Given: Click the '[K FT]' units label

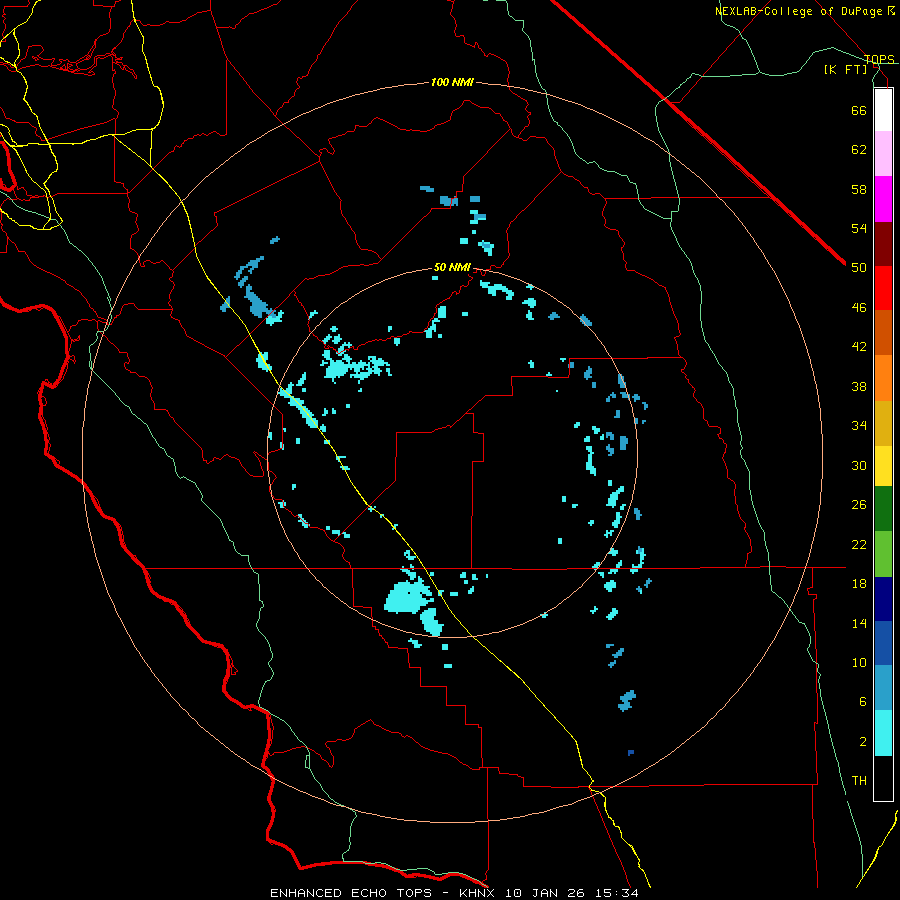Looking at the screenshot, I should pyautogui.click(x=846, y=69).
